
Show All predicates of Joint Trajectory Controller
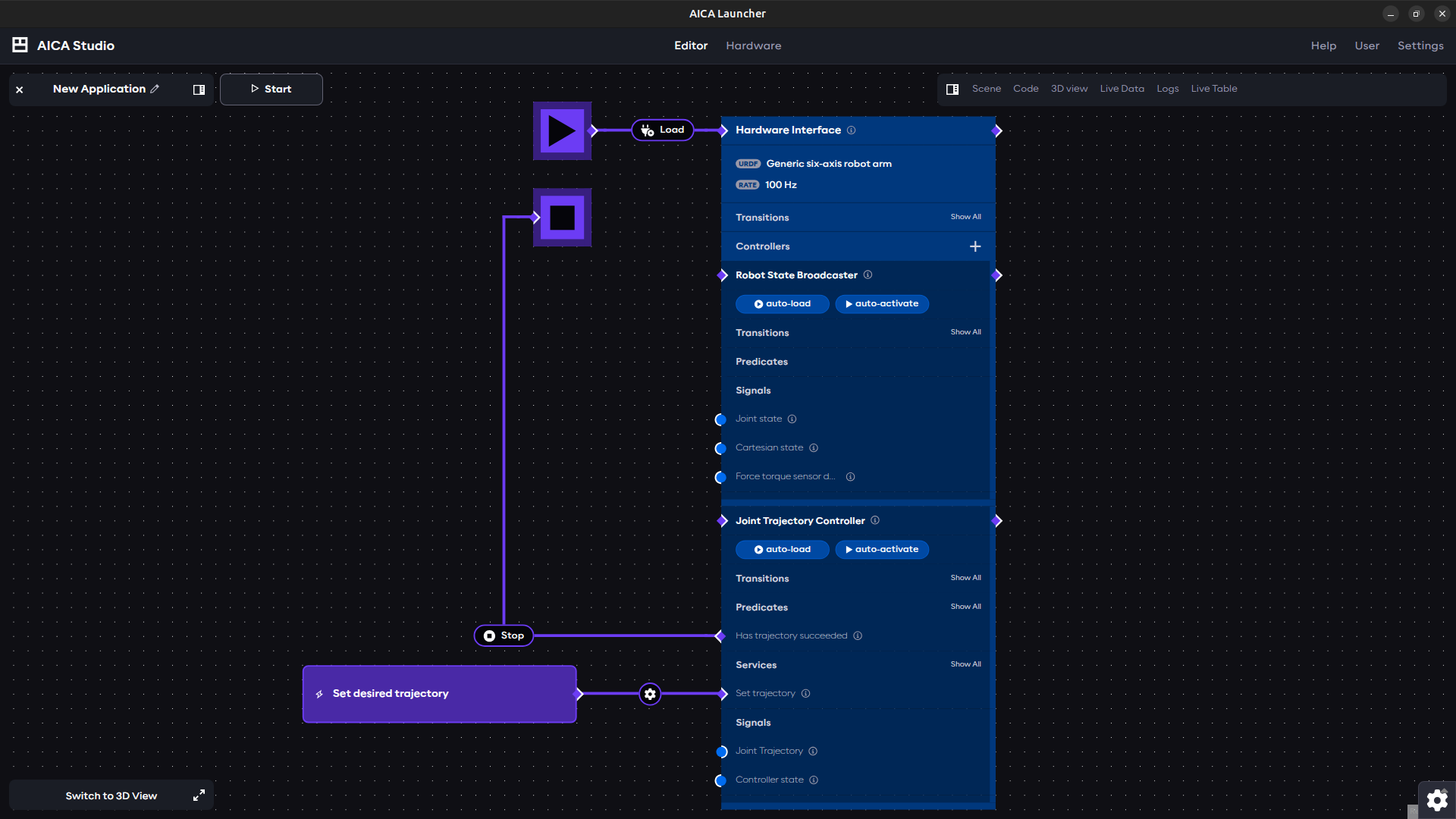click(965, 606)
